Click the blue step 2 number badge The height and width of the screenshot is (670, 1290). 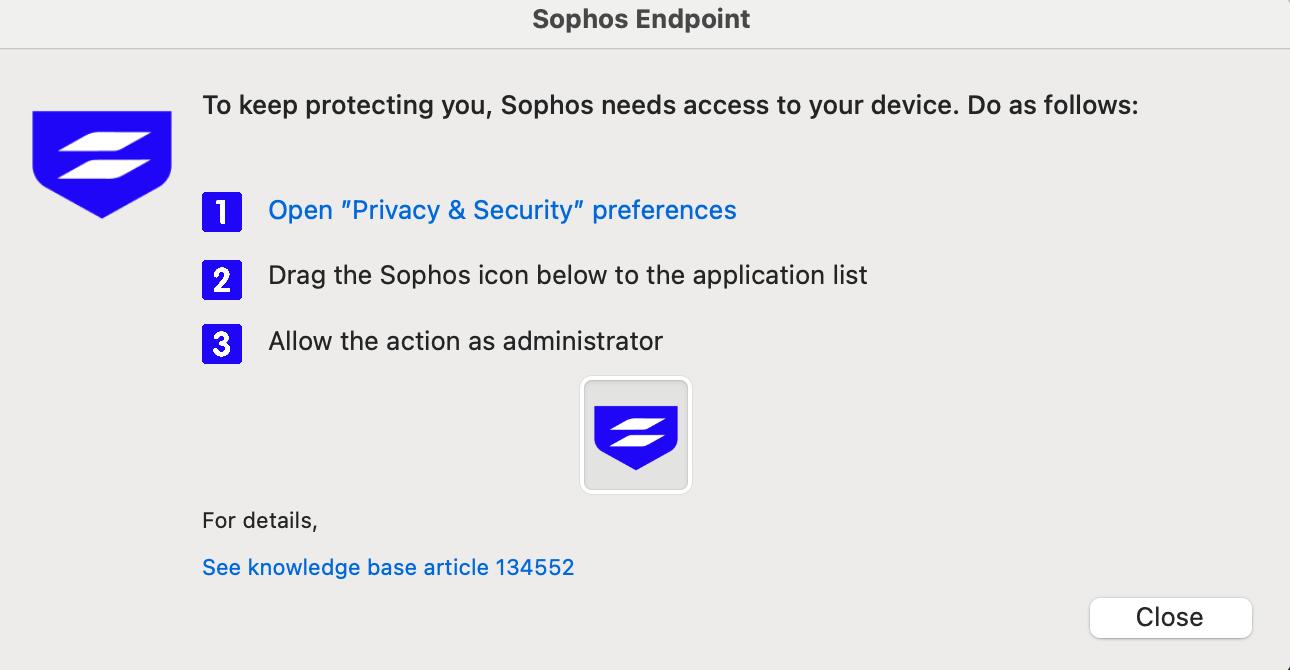(222, 277)
